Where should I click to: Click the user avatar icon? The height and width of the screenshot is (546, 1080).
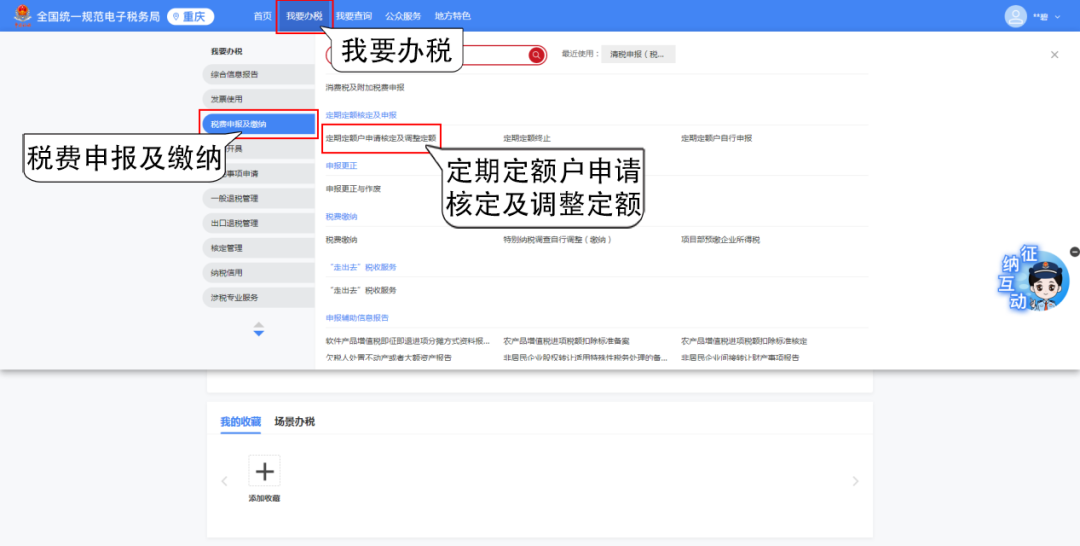tap(1015, 17)
